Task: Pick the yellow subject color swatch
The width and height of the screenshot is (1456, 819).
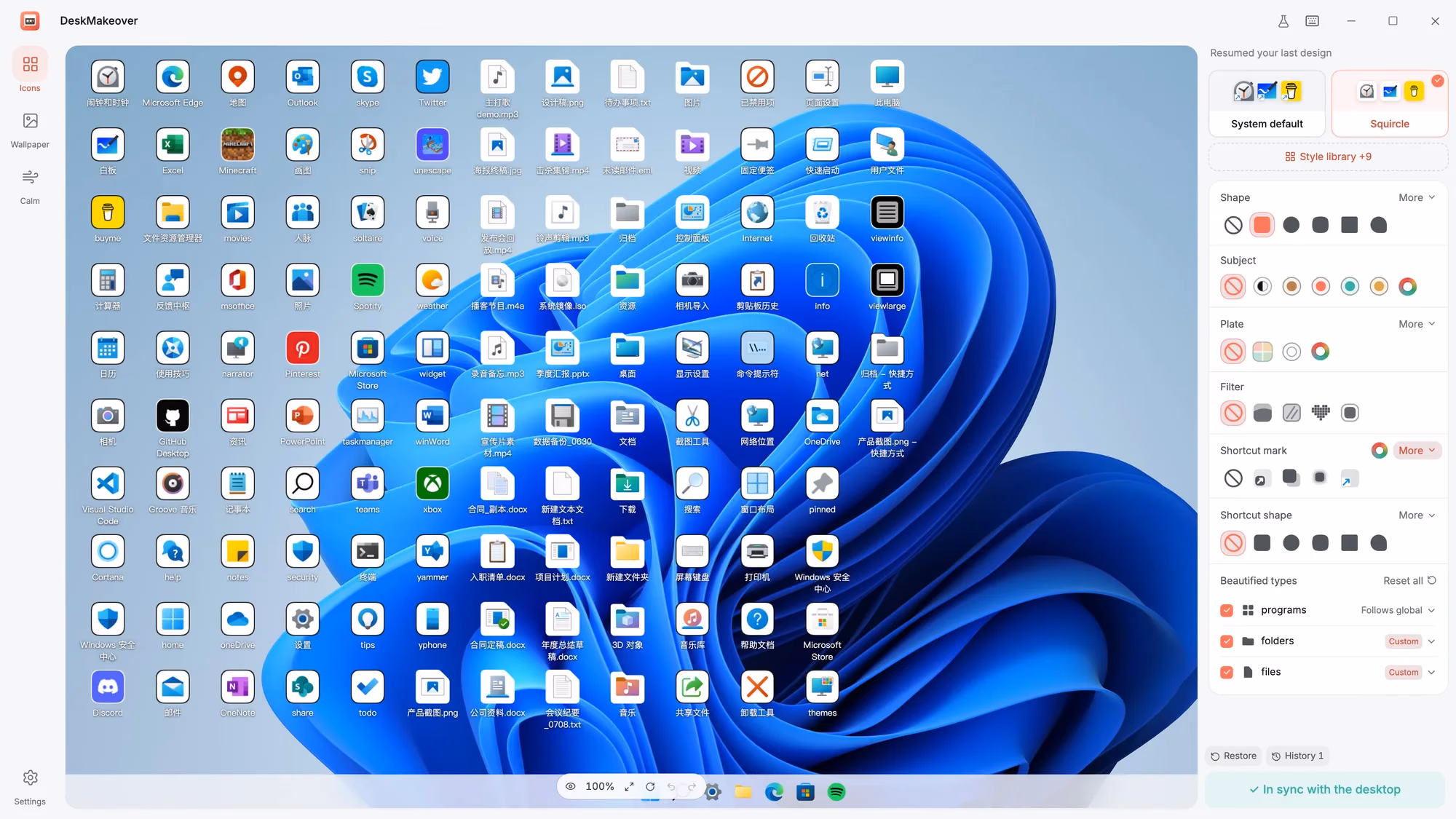Action: [x=1379, y=286]
